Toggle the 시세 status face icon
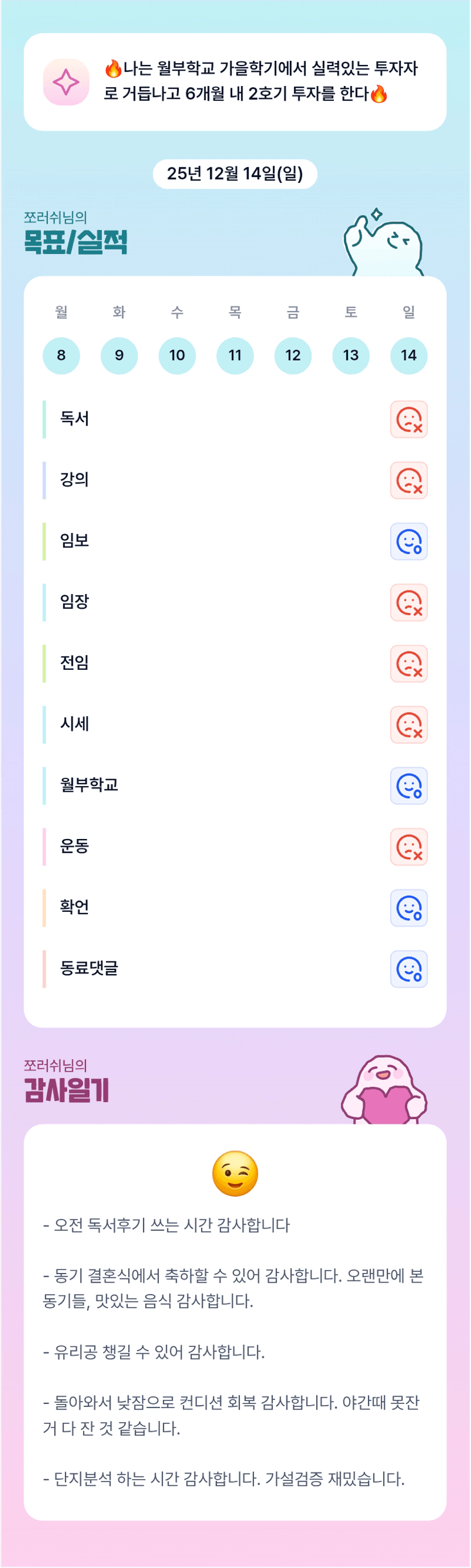Screen dimensions: 471x1568 408,724
